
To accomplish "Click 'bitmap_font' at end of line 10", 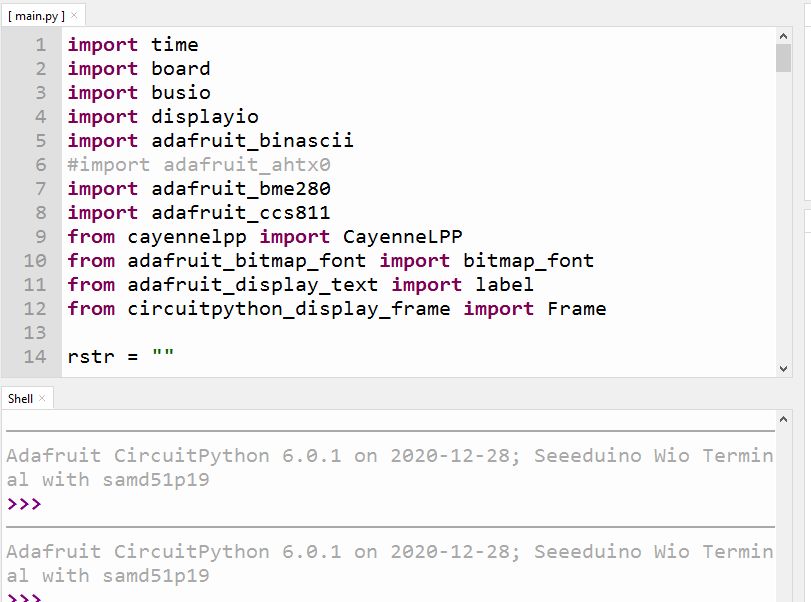I will click(x=528, y=261).
